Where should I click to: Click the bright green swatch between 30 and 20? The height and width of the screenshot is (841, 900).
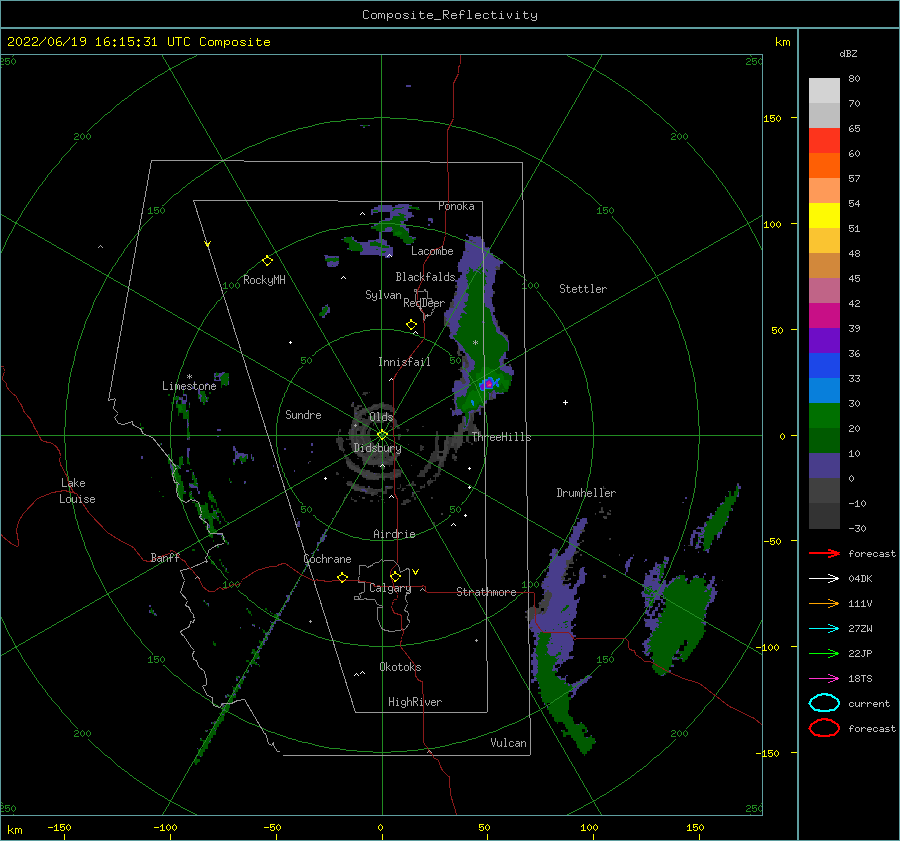point(824,415)
